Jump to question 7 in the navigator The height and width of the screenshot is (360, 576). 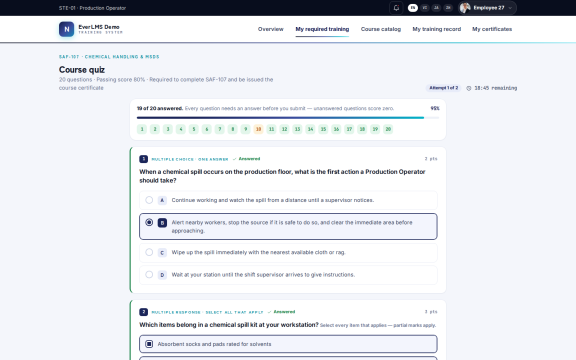click(220, 129)
